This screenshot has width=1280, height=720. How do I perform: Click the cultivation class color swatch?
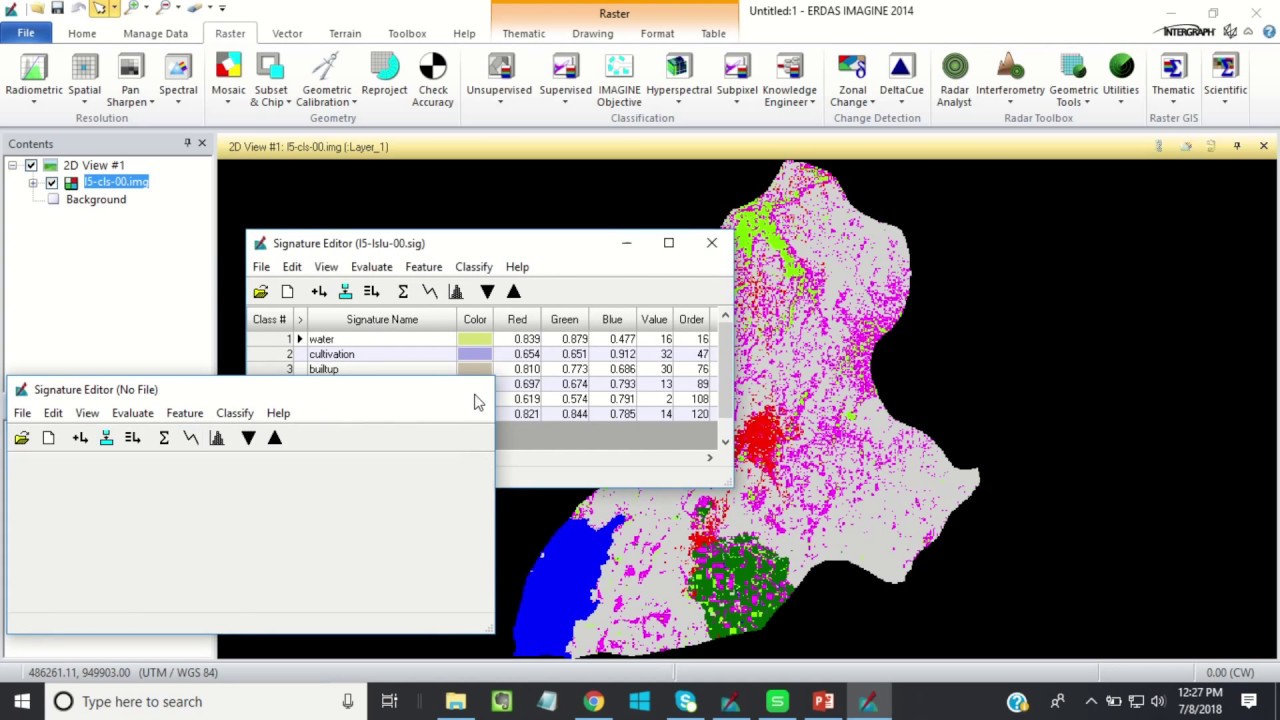coord(475,354)
